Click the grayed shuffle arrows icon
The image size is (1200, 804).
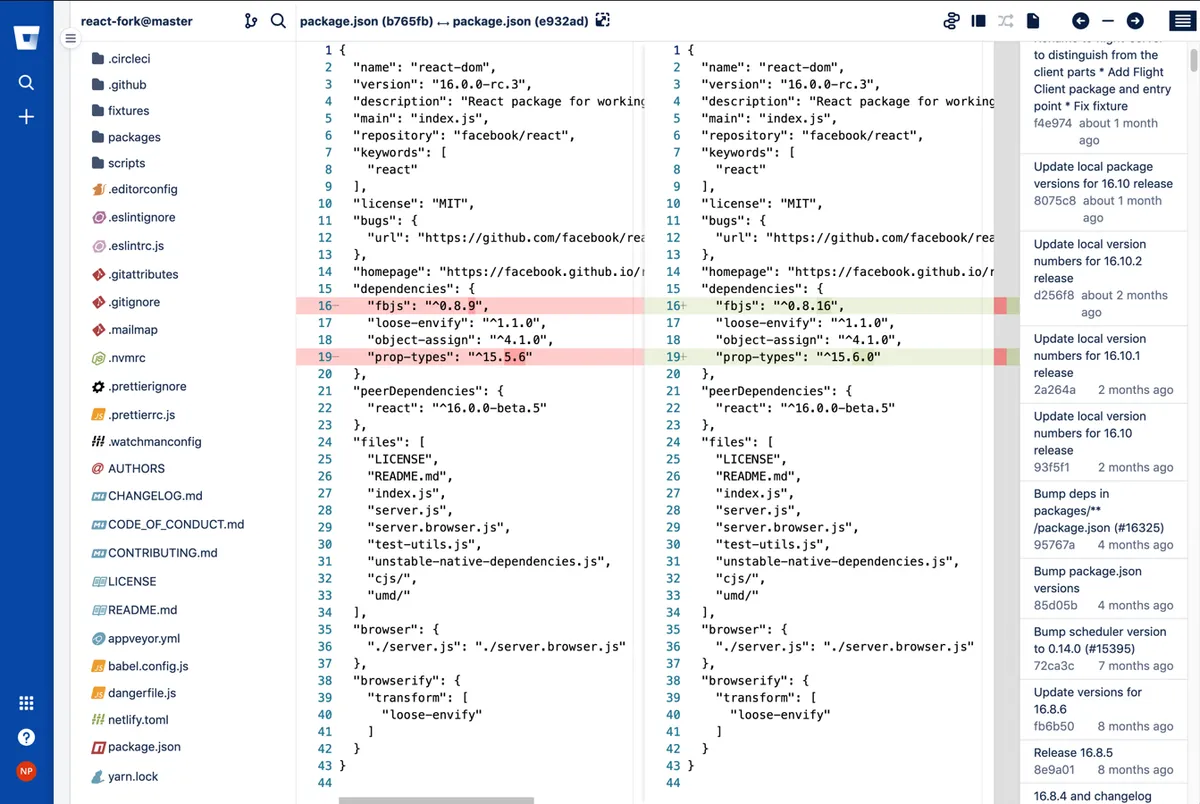point(1006,21)
